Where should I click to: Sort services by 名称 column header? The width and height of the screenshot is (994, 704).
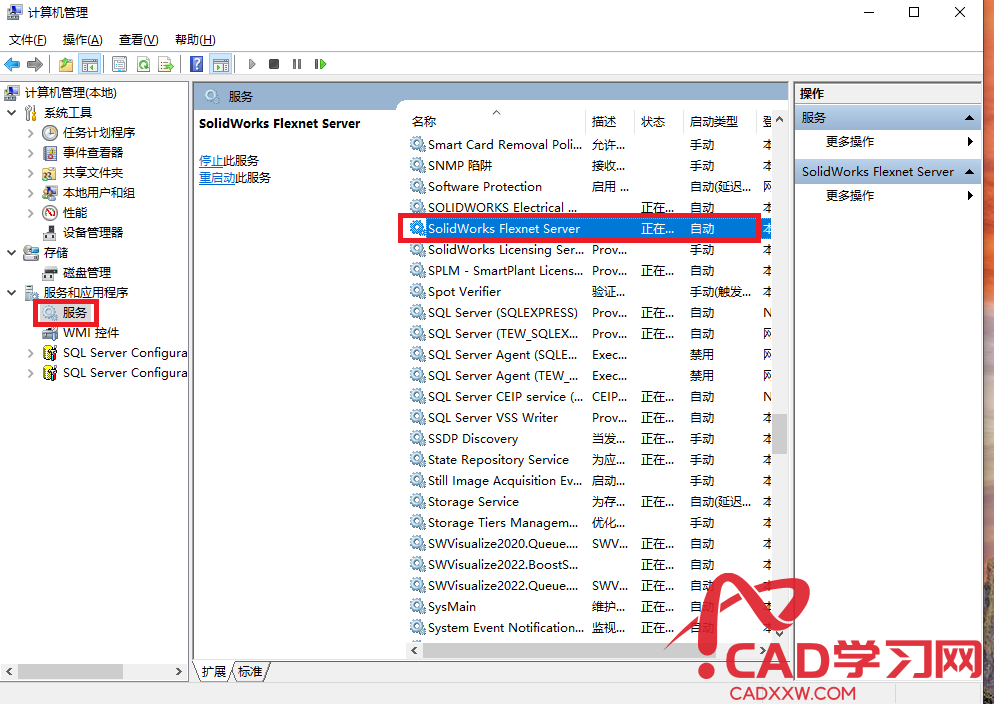496,121
